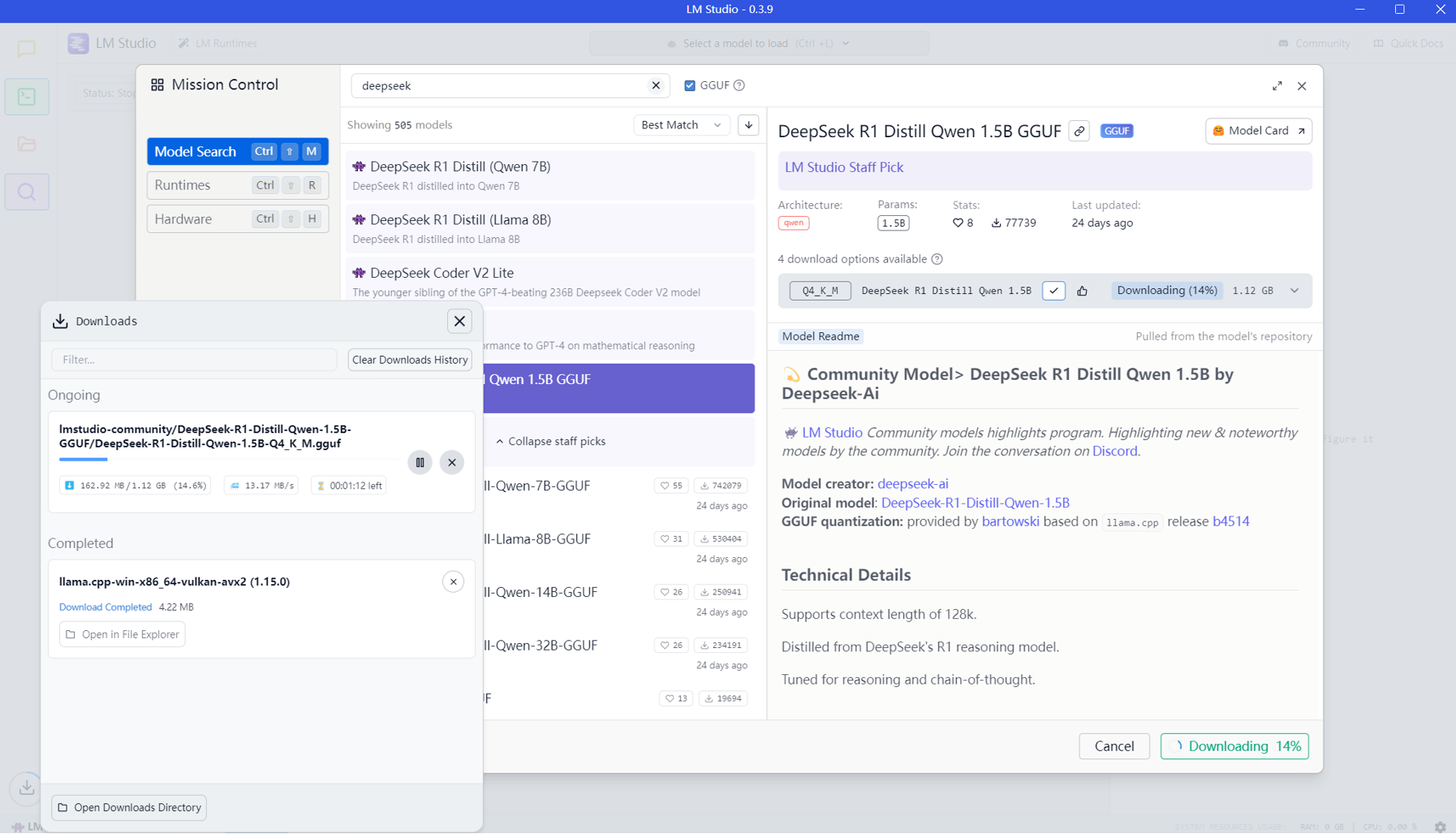Cancel the model download
The width and height of the screenshot is (1456, 834).
click(1114, 746)
